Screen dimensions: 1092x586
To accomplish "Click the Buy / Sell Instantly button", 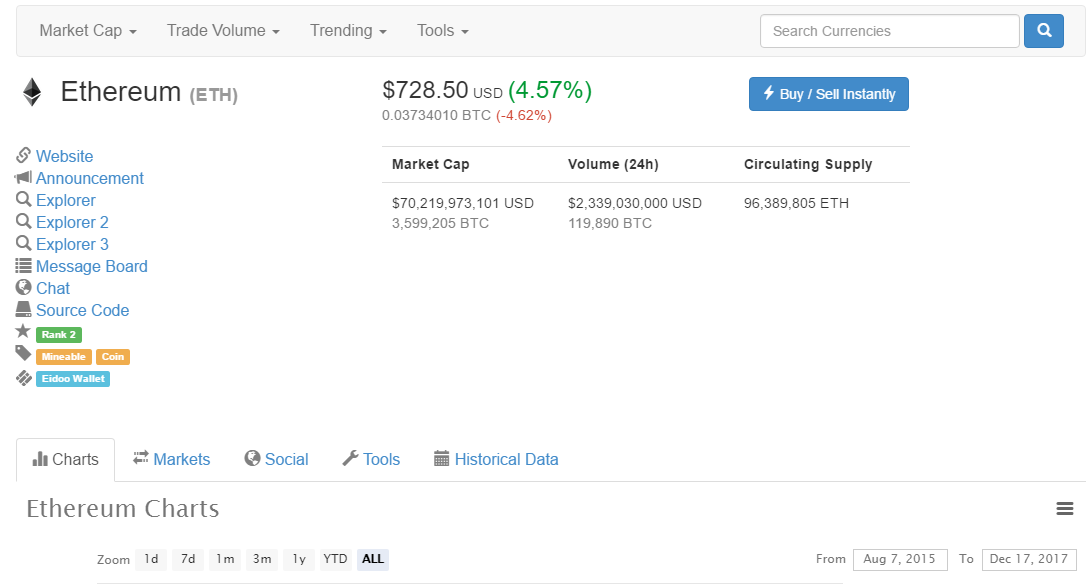I will [x=829, y=94].
